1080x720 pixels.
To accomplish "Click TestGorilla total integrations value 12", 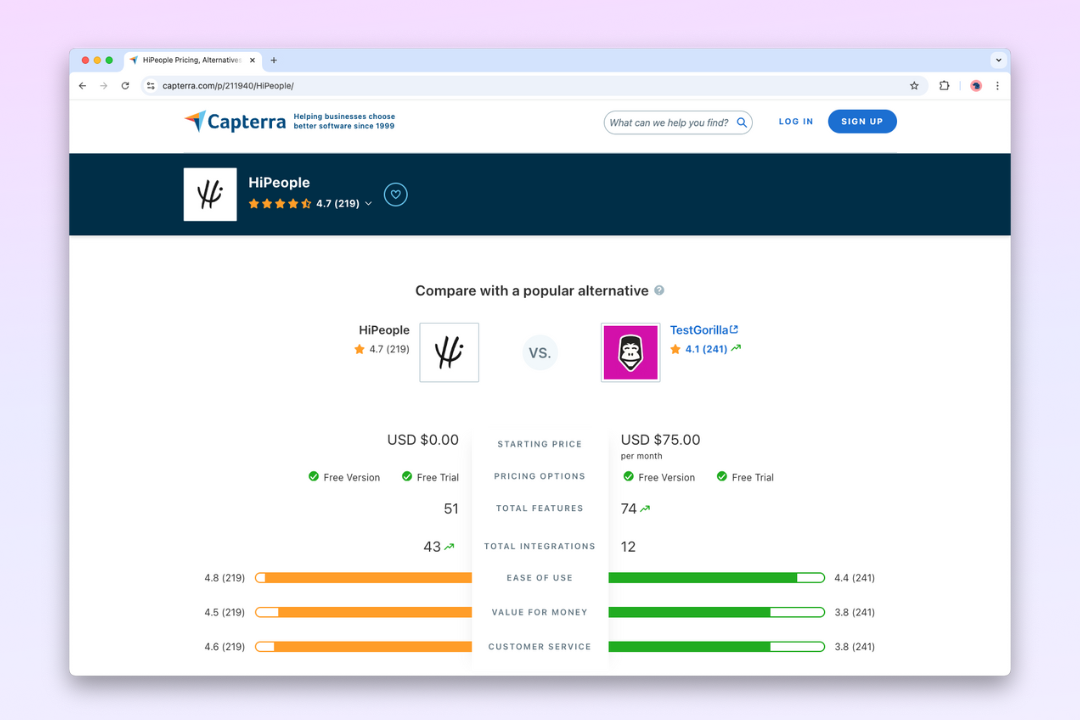I will 628,546.
